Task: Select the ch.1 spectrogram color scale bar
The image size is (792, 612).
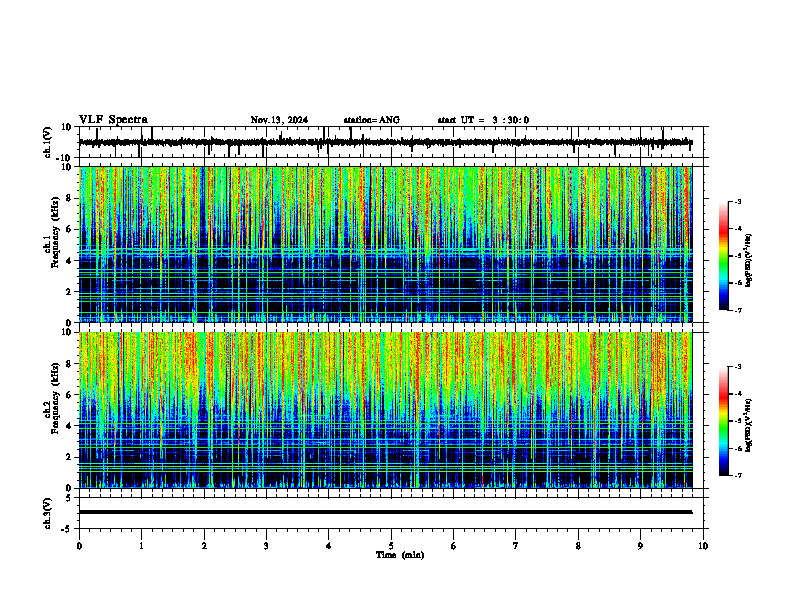Action: point(724,256)
